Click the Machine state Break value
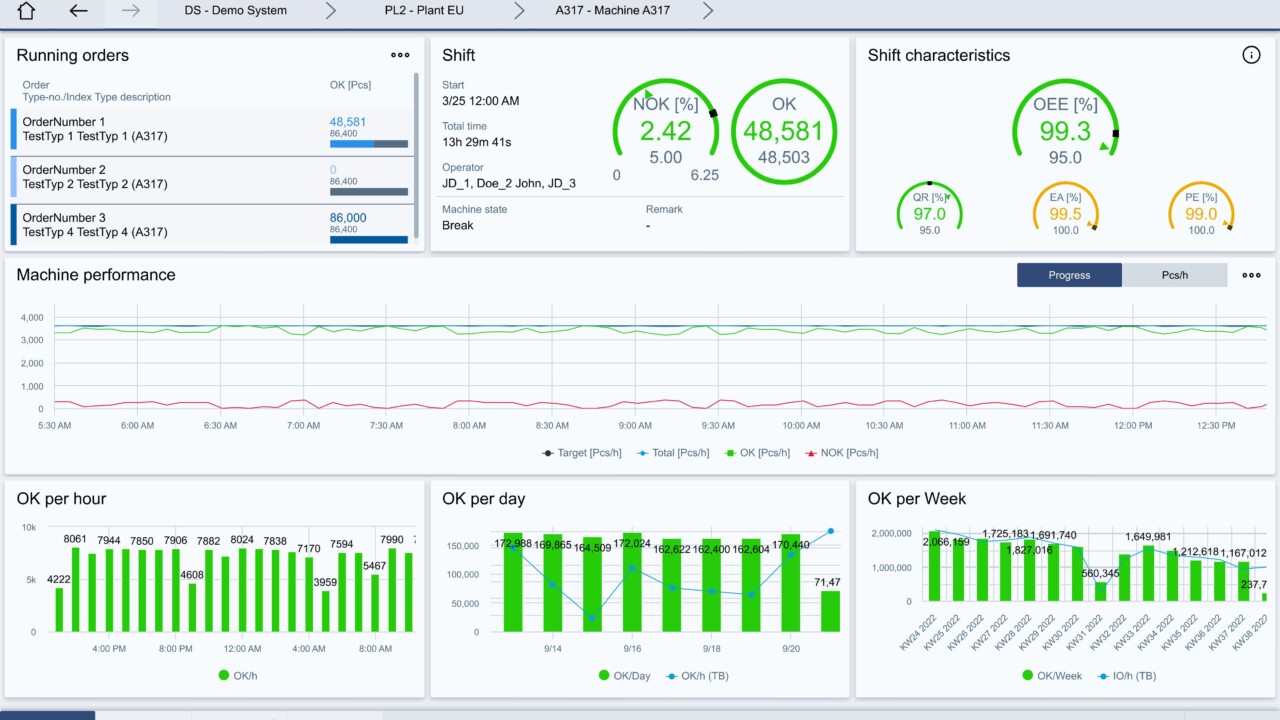1280x720 pixels. pyautogui.click(x=458, y=226)
